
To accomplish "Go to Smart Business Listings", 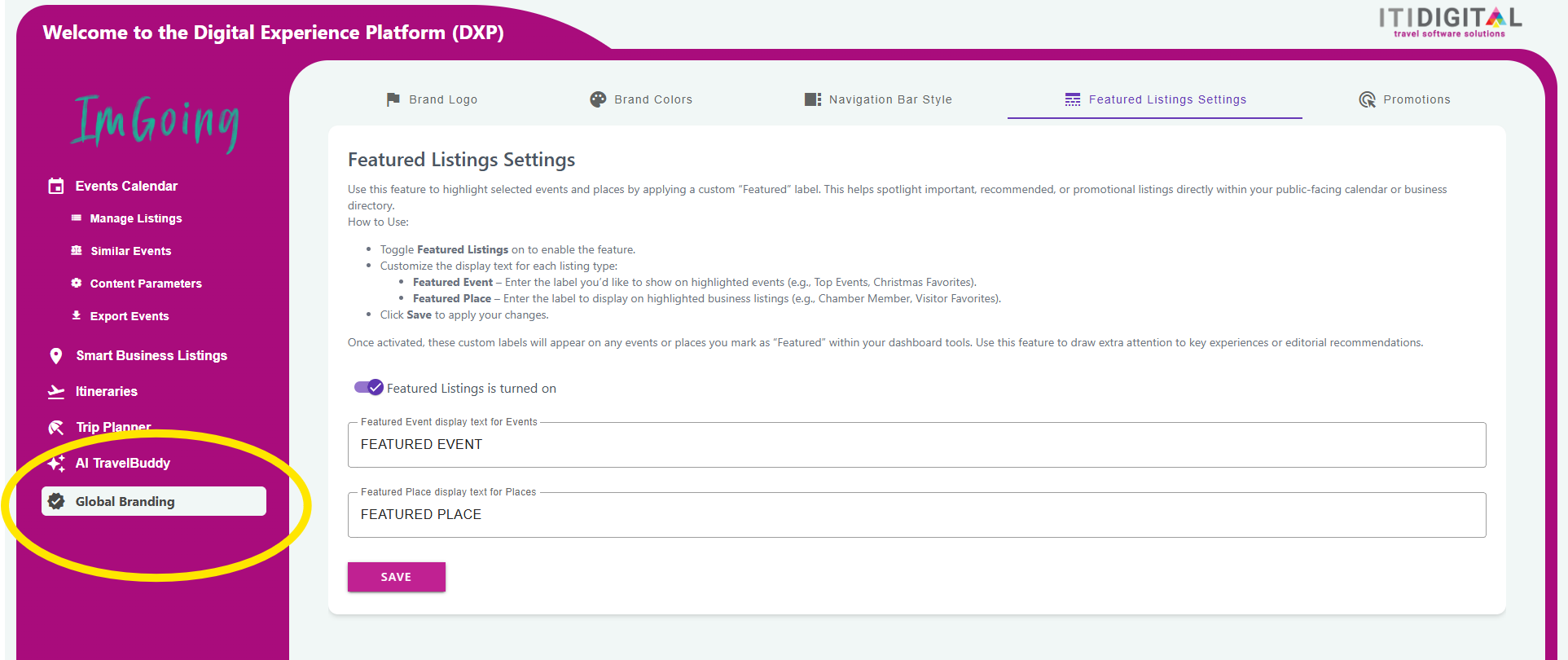I will [152, 356].
